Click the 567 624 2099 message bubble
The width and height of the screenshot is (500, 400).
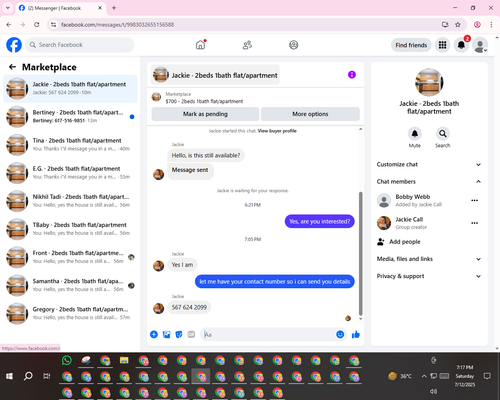(189, 307)
